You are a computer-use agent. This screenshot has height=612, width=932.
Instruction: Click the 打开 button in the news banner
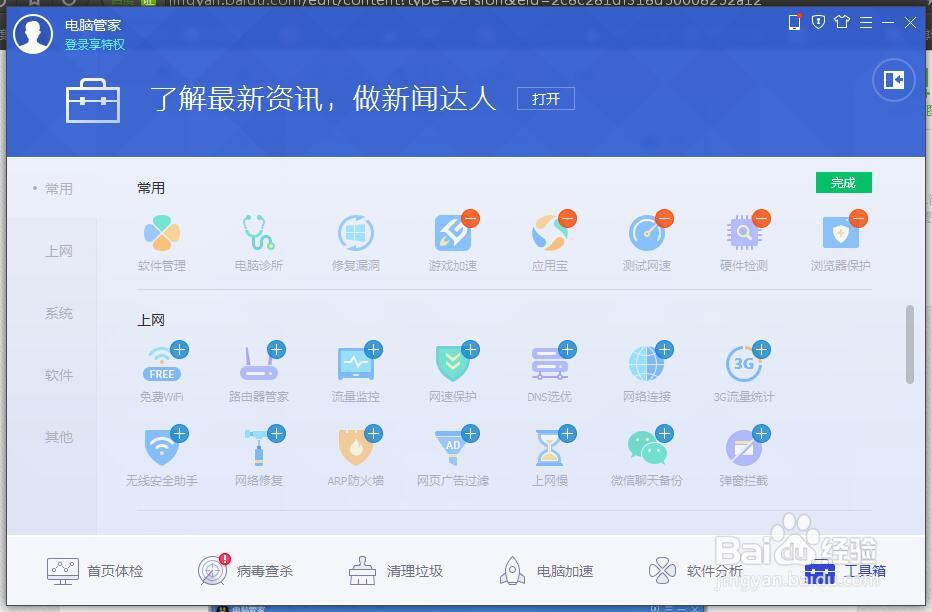pyautogui.click(x=544, y=98)
